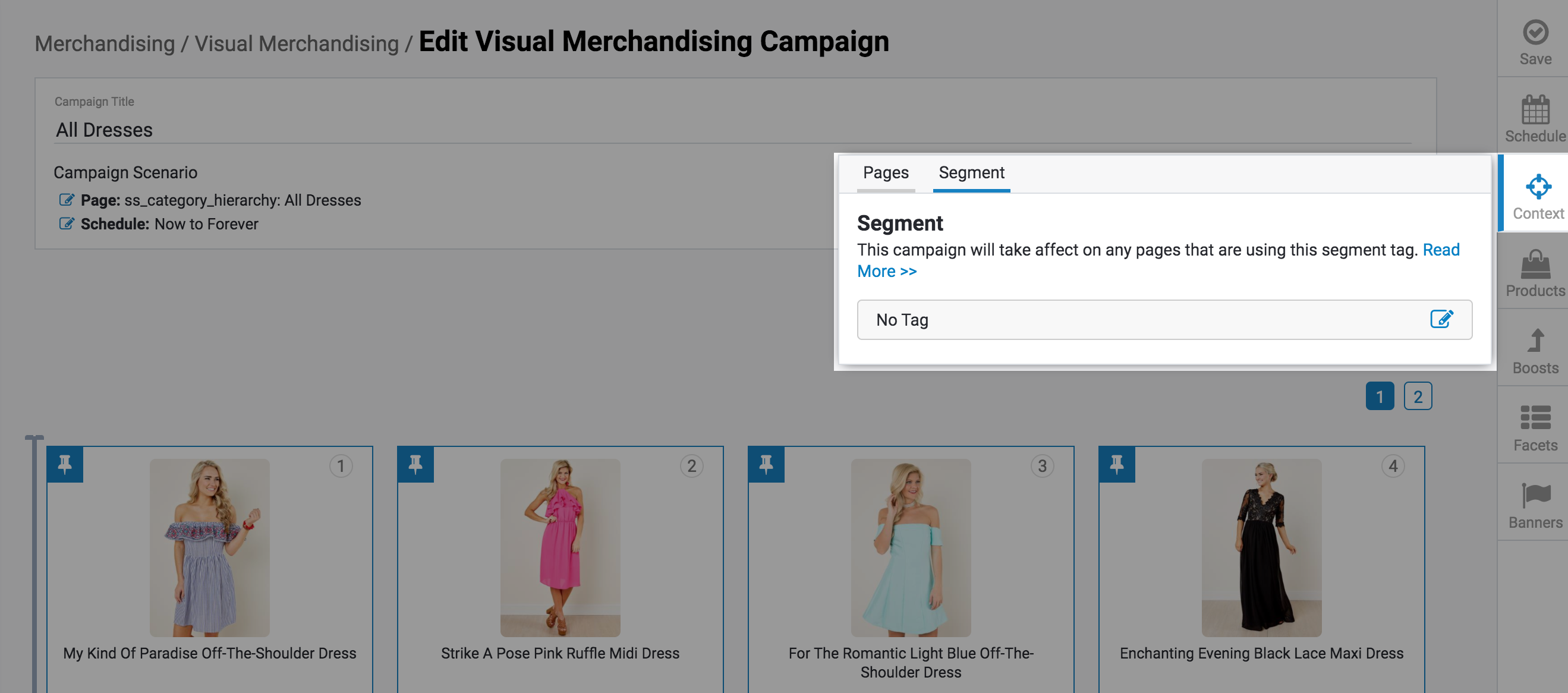Click the edit pencil next to Page scenario
This screenshot has height=693, width=1568.
67,200
